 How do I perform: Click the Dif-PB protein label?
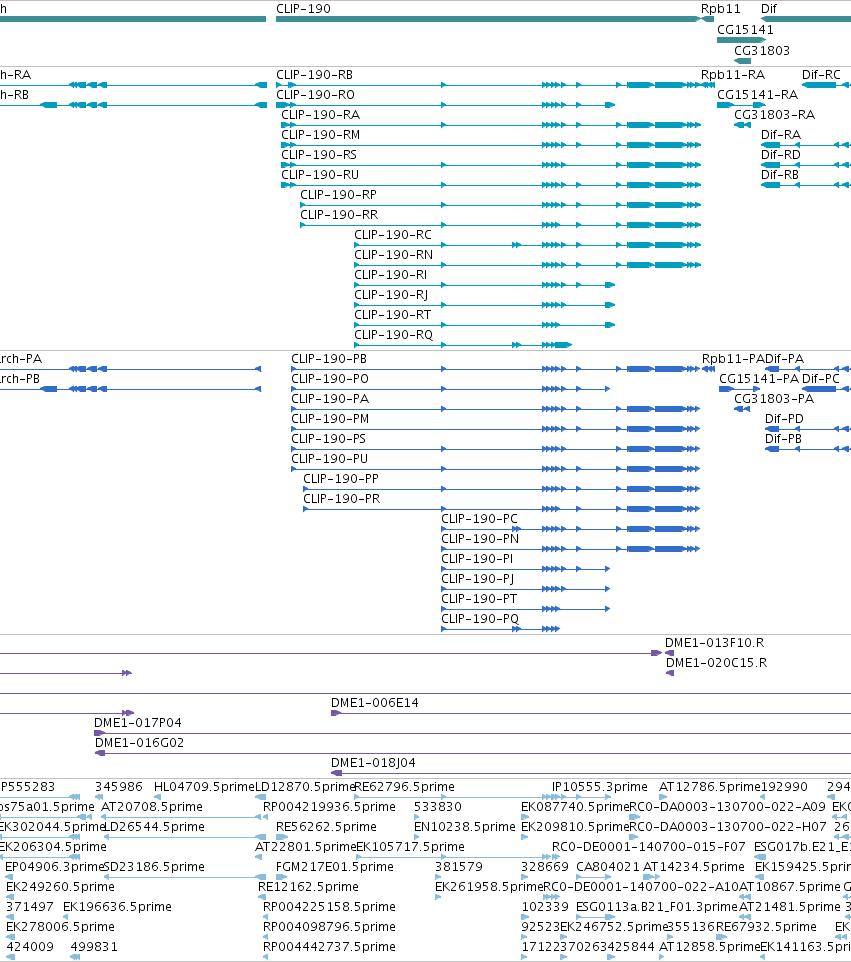point(783,439)
